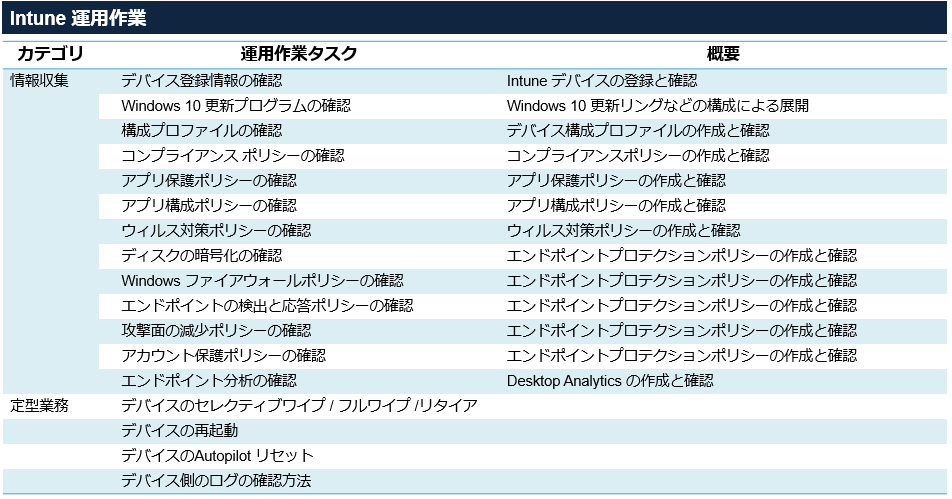
Task: Select task 'エンドポイント分析の確認'
Action: point(209,381)
